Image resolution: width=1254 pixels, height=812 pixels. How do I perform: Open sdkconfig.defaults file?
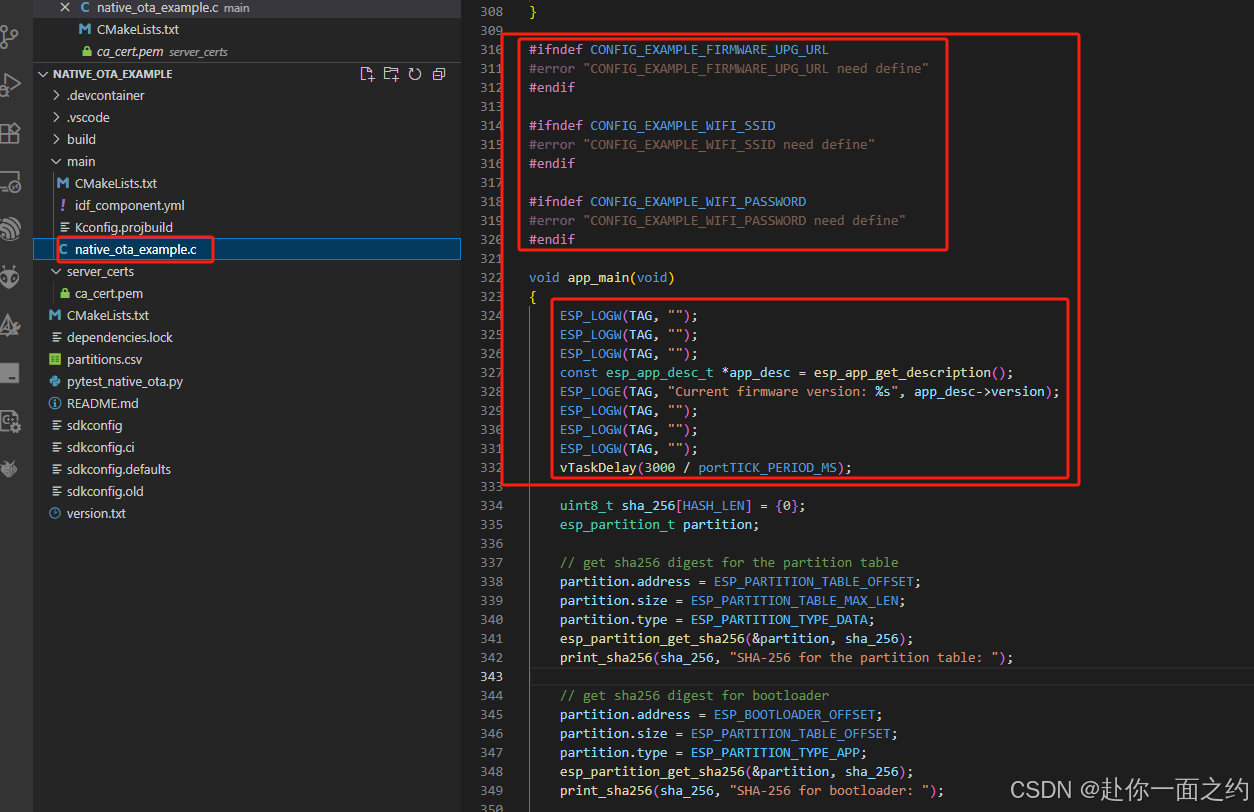click(x=118, y=470)
